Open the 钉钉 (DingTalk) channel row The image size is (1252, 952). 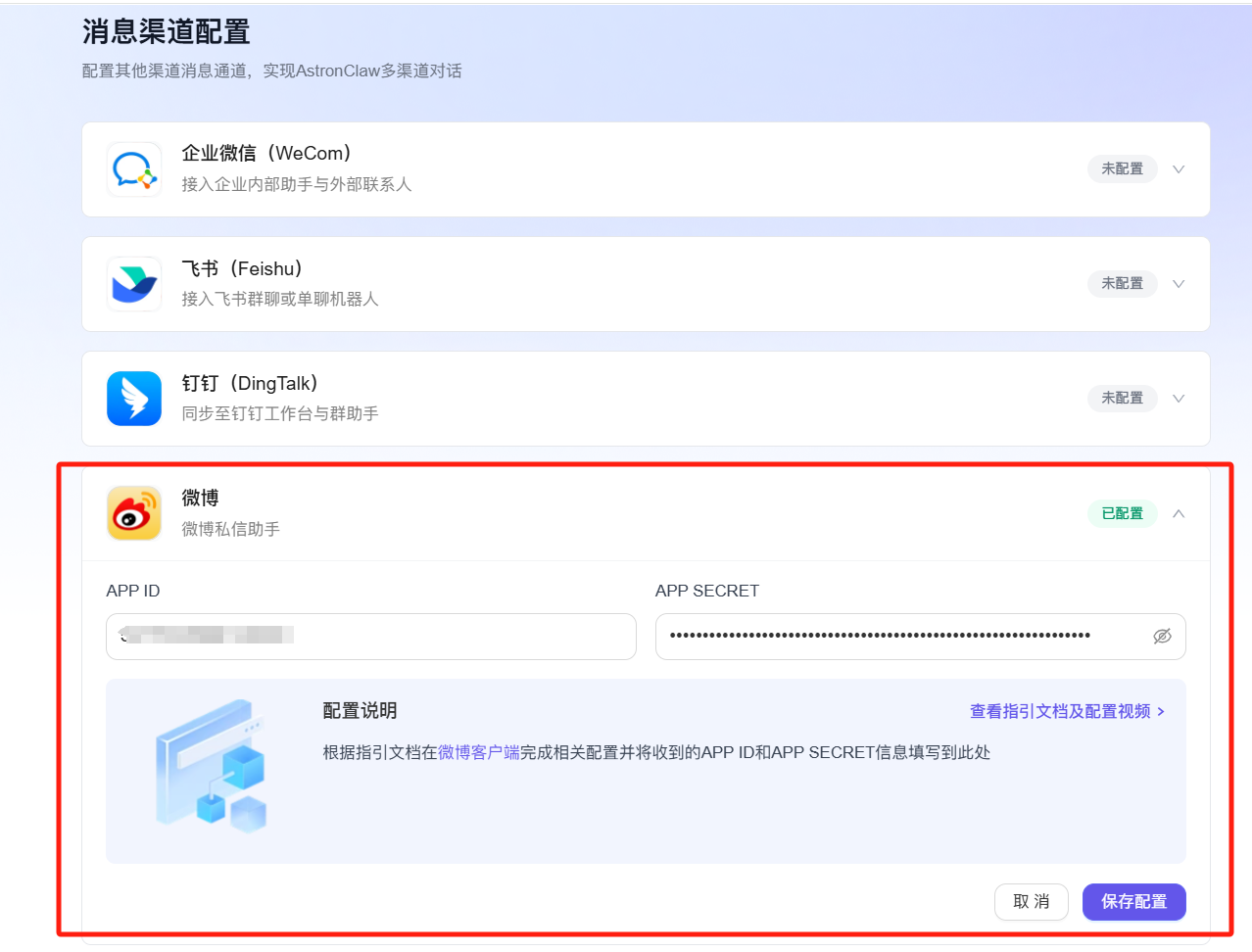[1178, 399]
